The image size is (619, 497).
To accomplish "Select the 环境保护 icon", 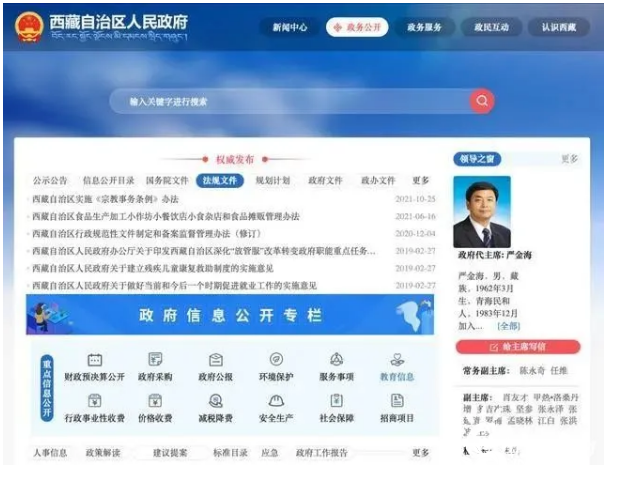I will (276, 360).
